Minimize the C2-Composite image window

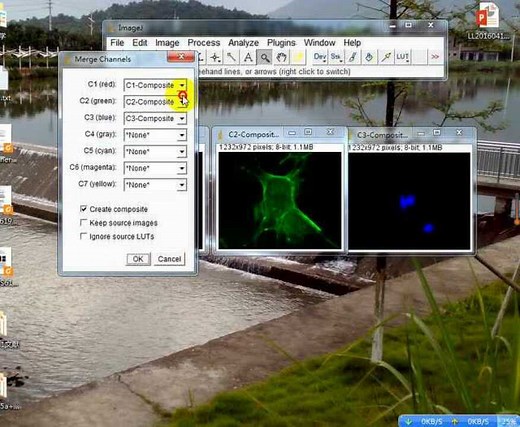(x=292, y=133)
